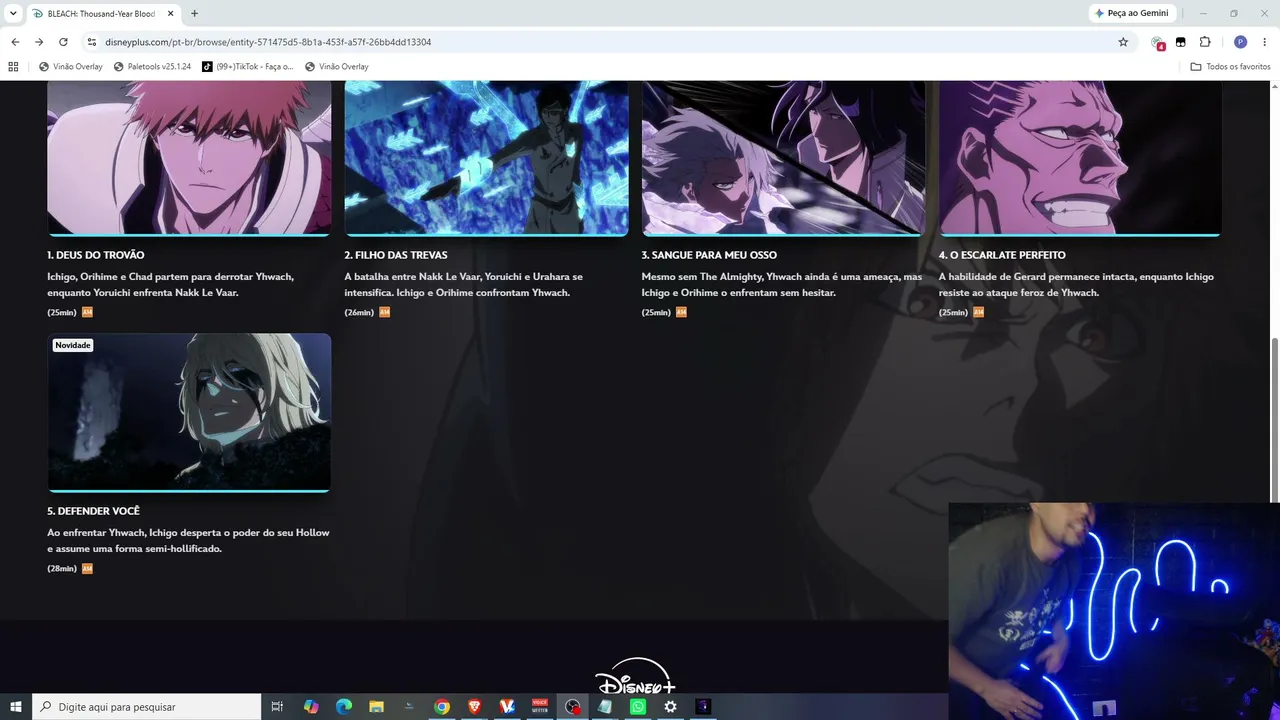This screenshot has width=1280, height=720.
Task: Open the Todos os favoritos folder
Action: pos(1231,67)
